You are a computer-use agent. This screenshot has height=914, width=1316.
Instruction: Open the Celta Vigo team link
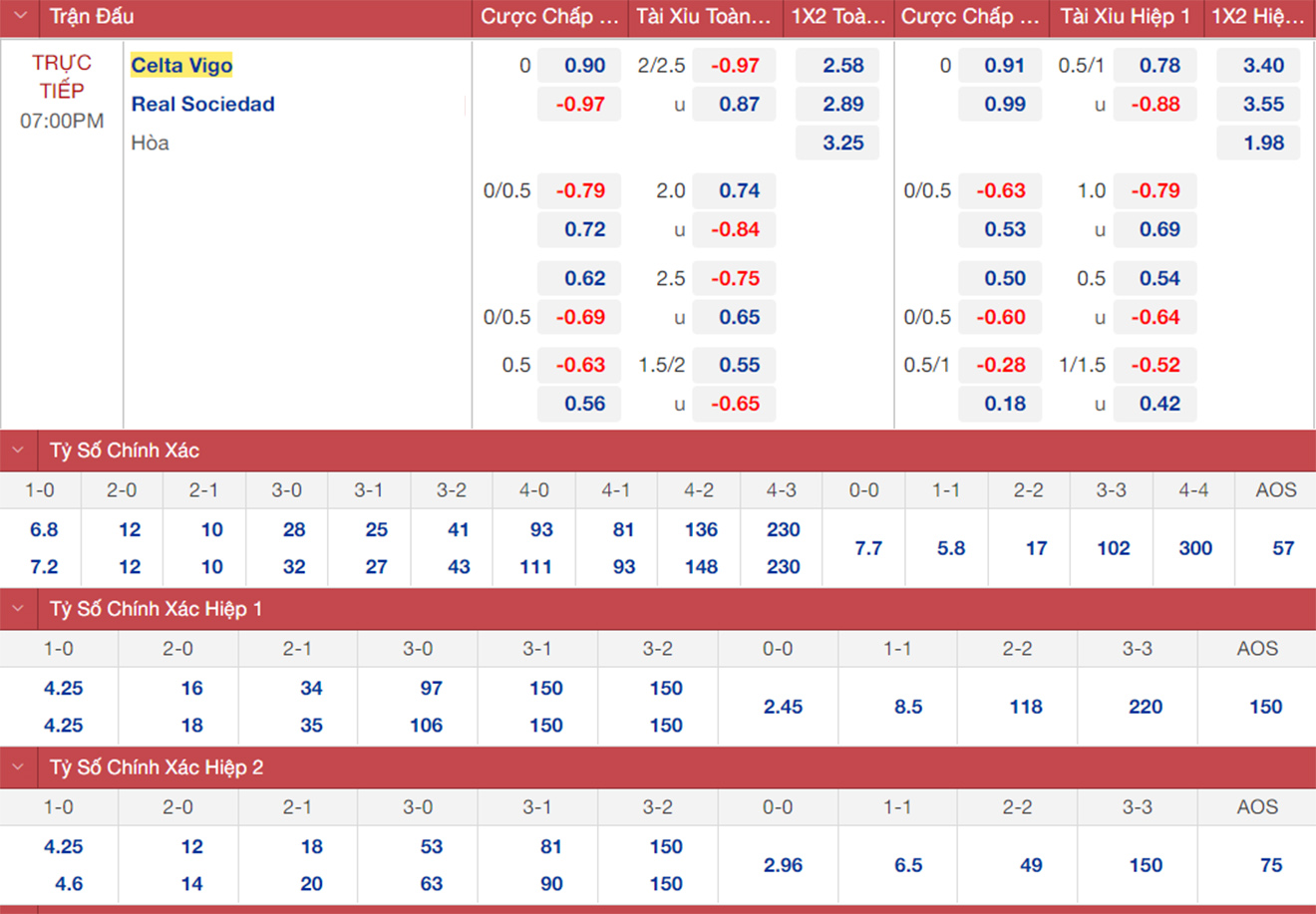click(181, 66)
